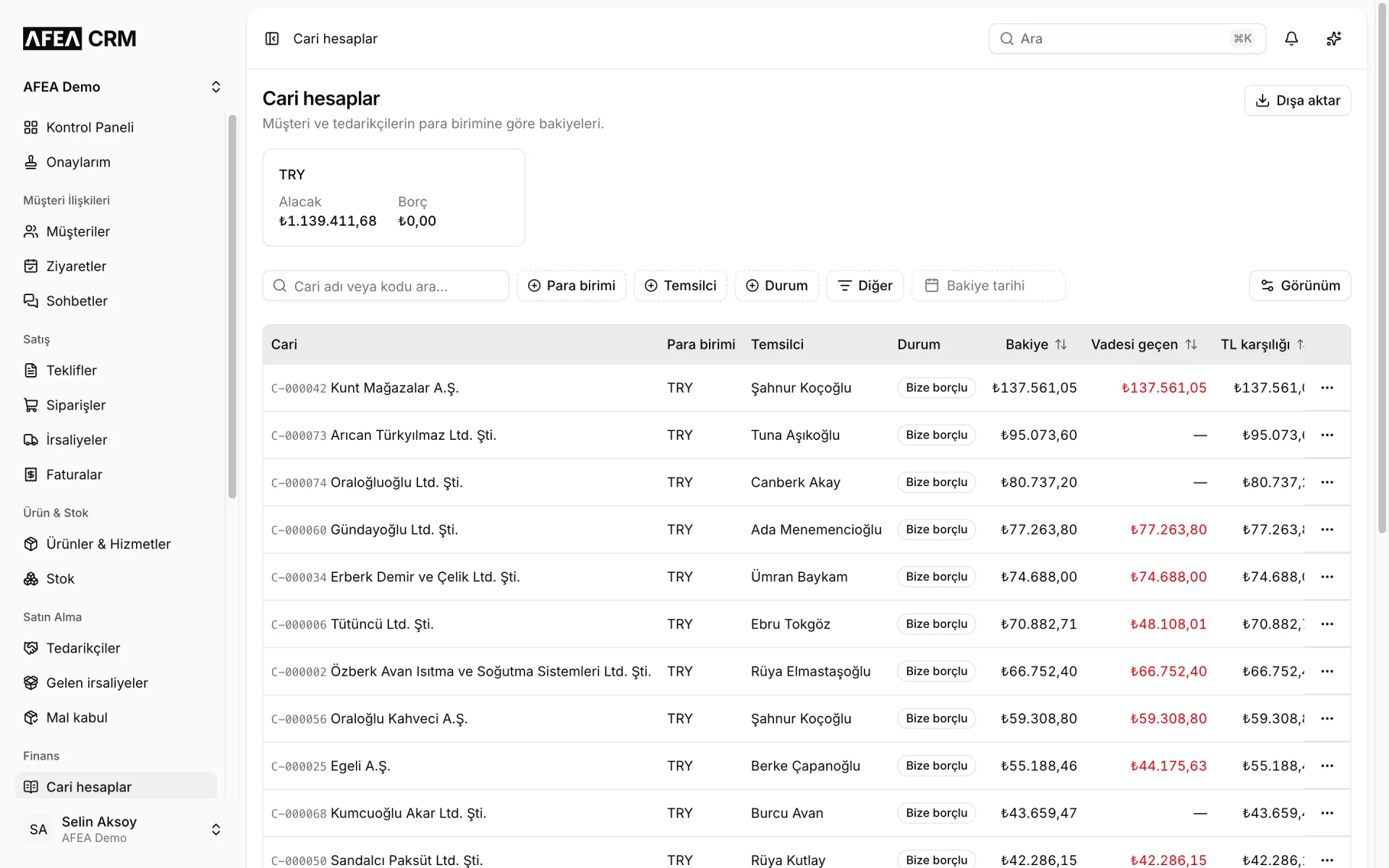
Task: Collapse sidebar with the panel toggle icon
Action: click(272, 38)
